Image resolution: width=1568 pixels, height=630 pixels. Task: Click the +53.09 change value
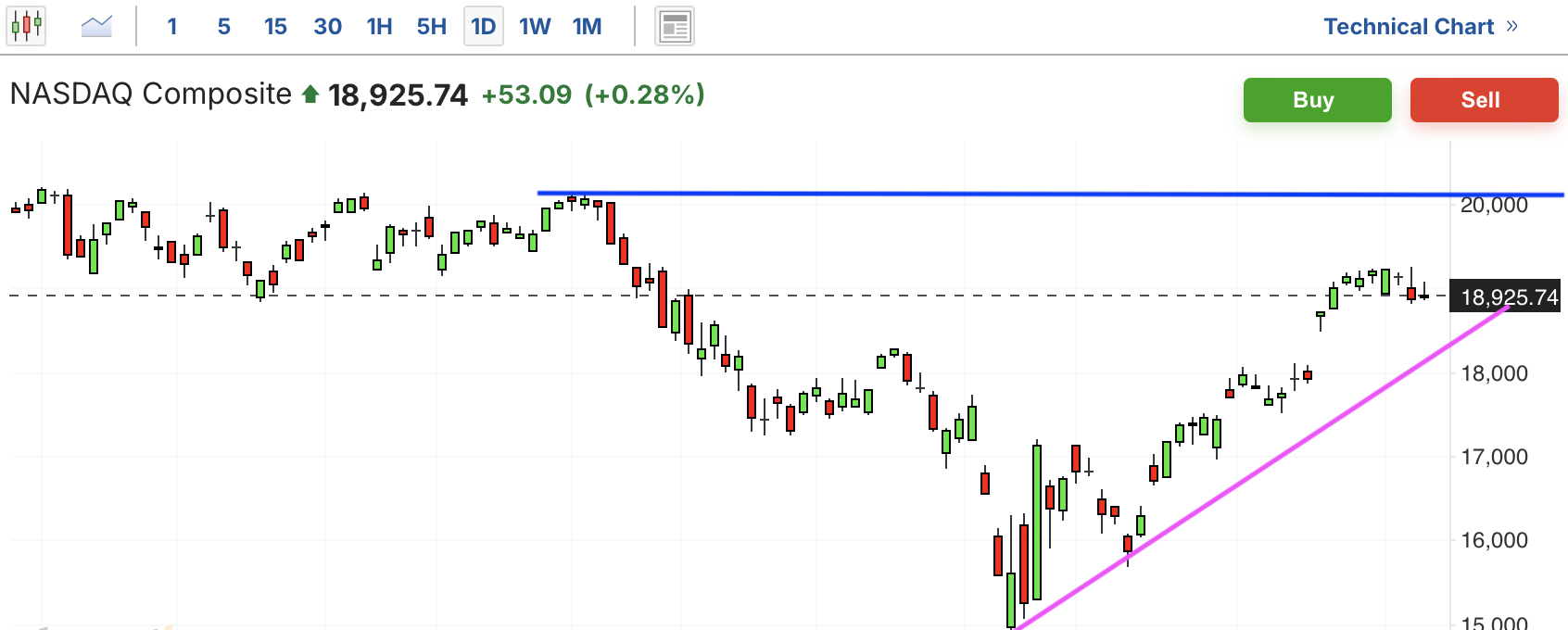[526, 94]
